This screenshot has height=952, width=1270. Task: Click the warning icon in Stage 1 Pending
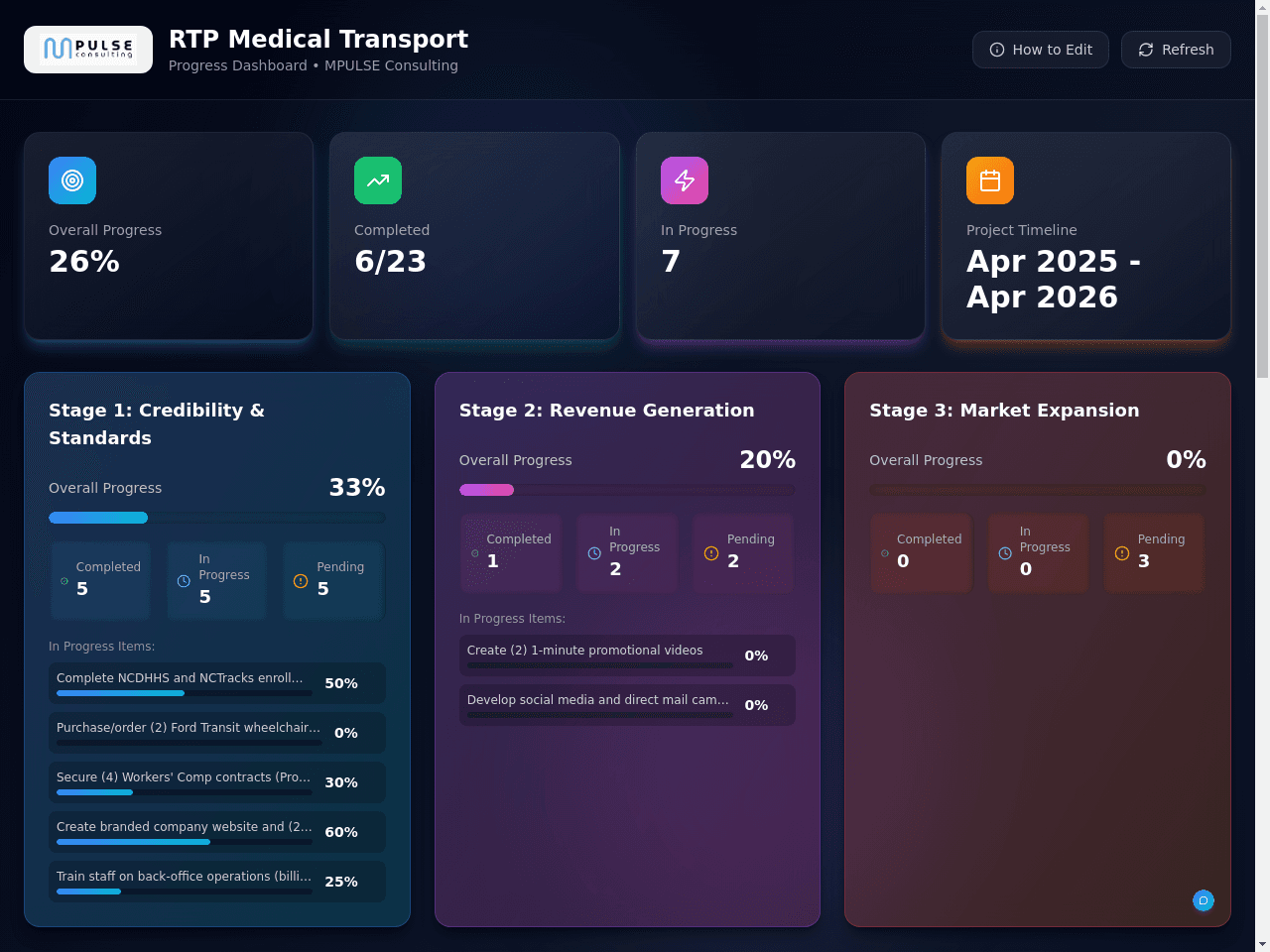(x=301, y=581)
